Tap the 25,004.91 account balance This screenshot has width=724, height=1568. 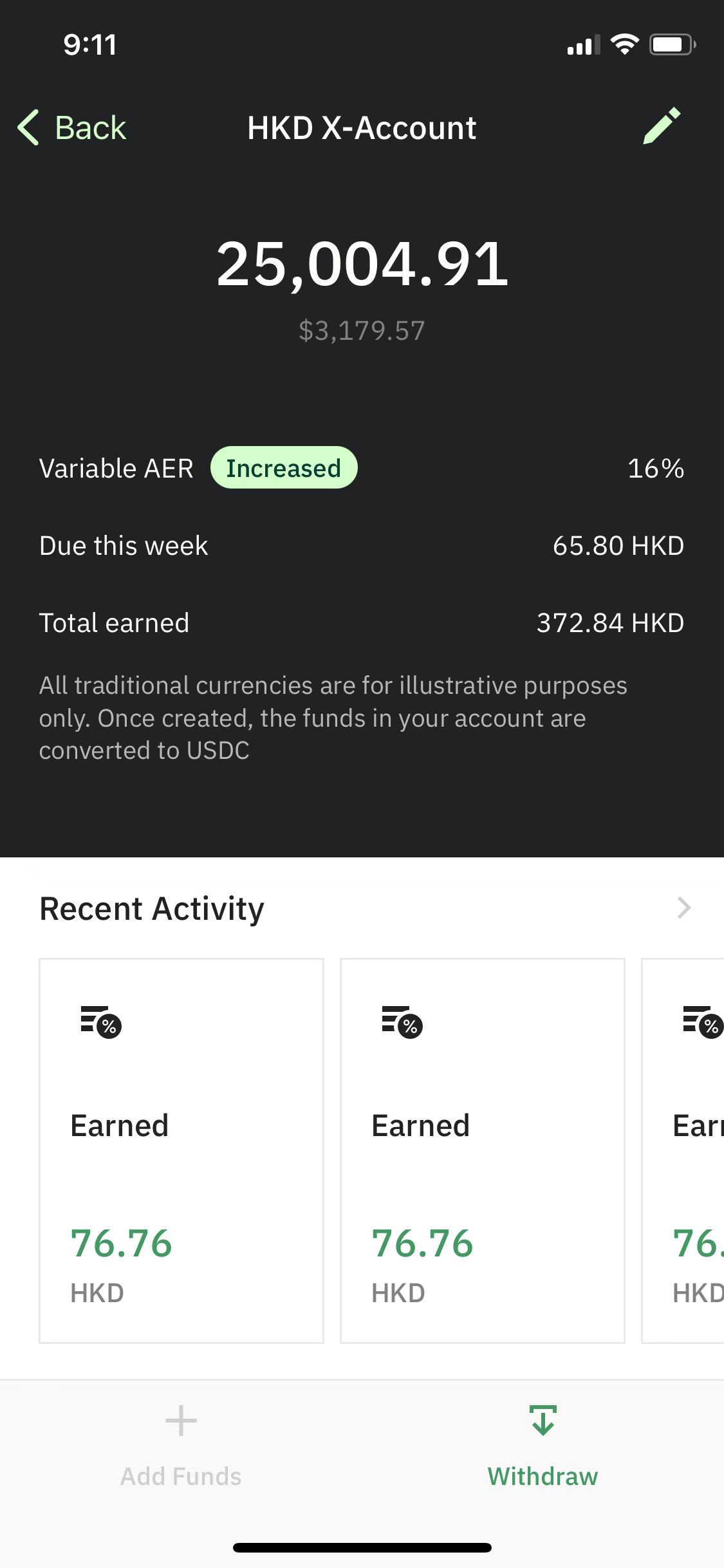[x=362, y=264]
